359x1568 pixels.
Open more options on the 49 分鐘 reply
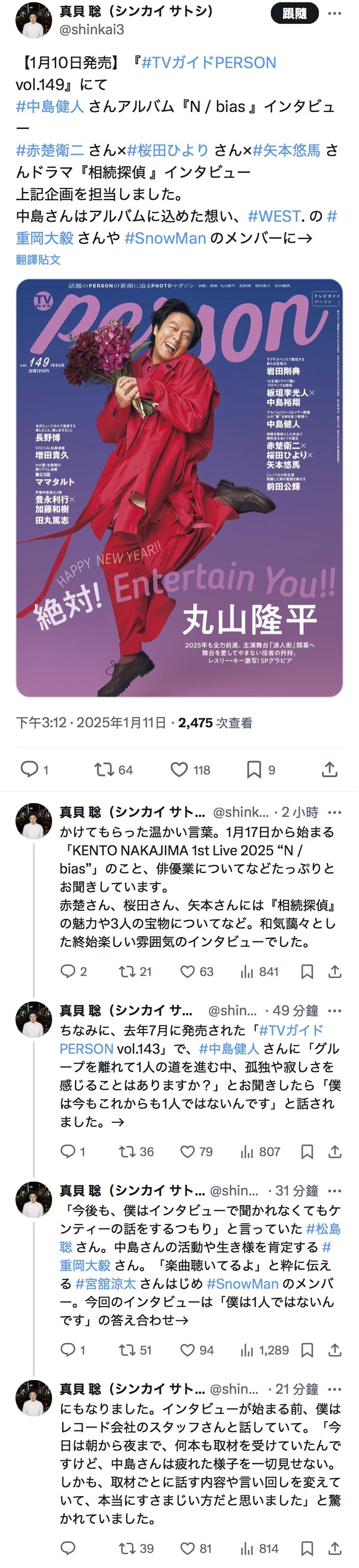coord(335,1010)
